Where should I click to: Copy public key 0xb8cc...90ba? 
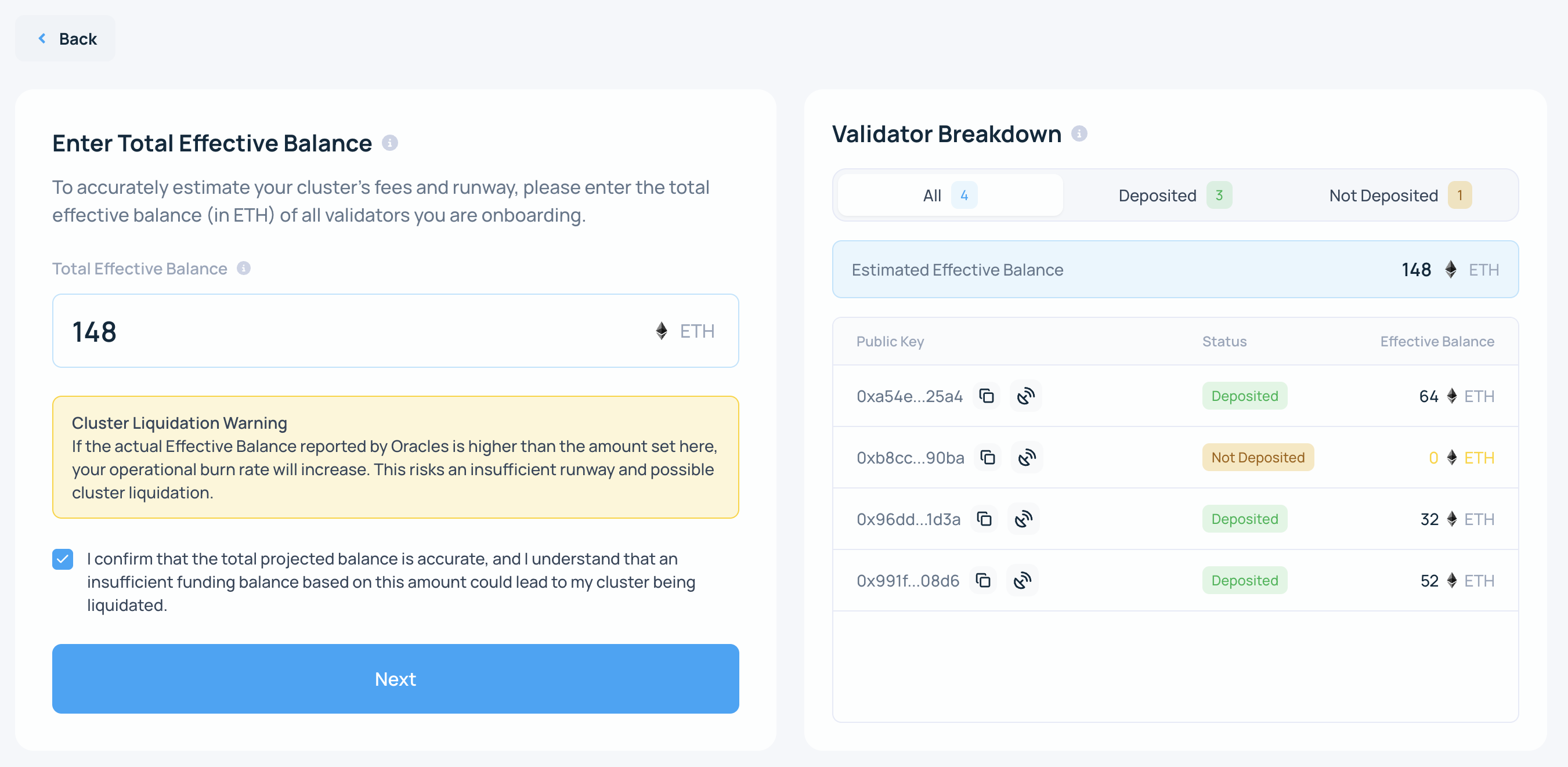987,458
